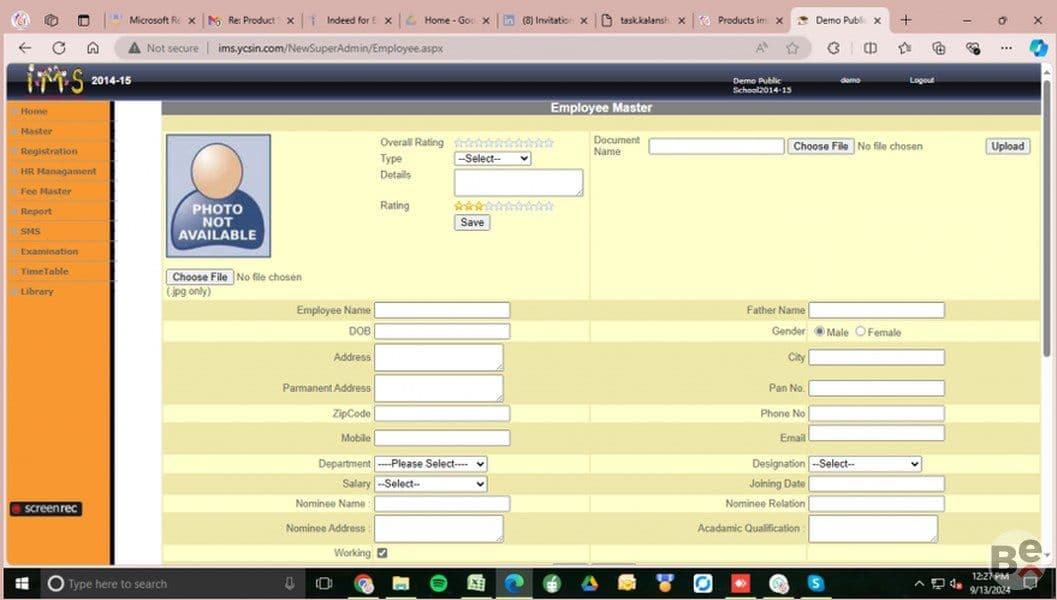Refresh the page with the reload icon
The height and width of the screenshot is (600, 1057).
click(x=59, y=48)
